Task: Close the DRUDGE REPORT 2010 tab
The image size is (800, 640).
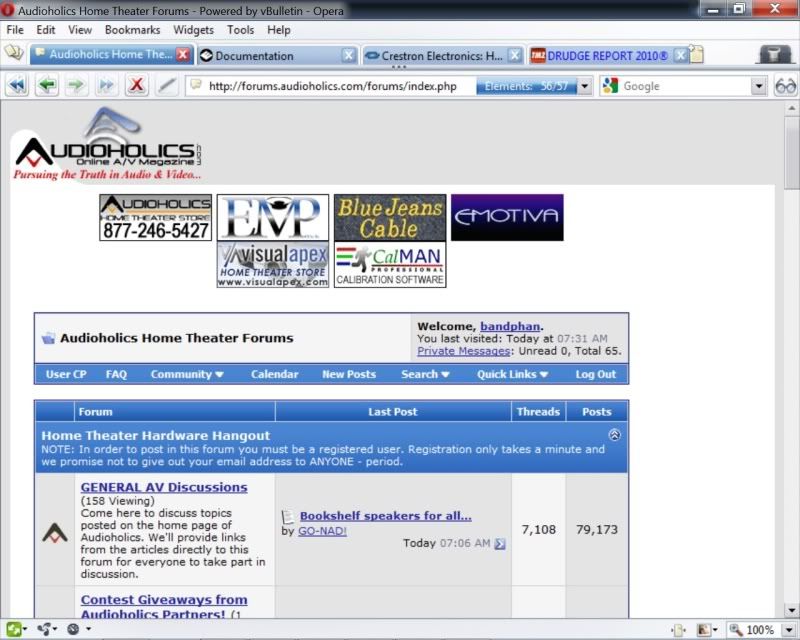Action: pyautogui.click(x=680, y=55)
